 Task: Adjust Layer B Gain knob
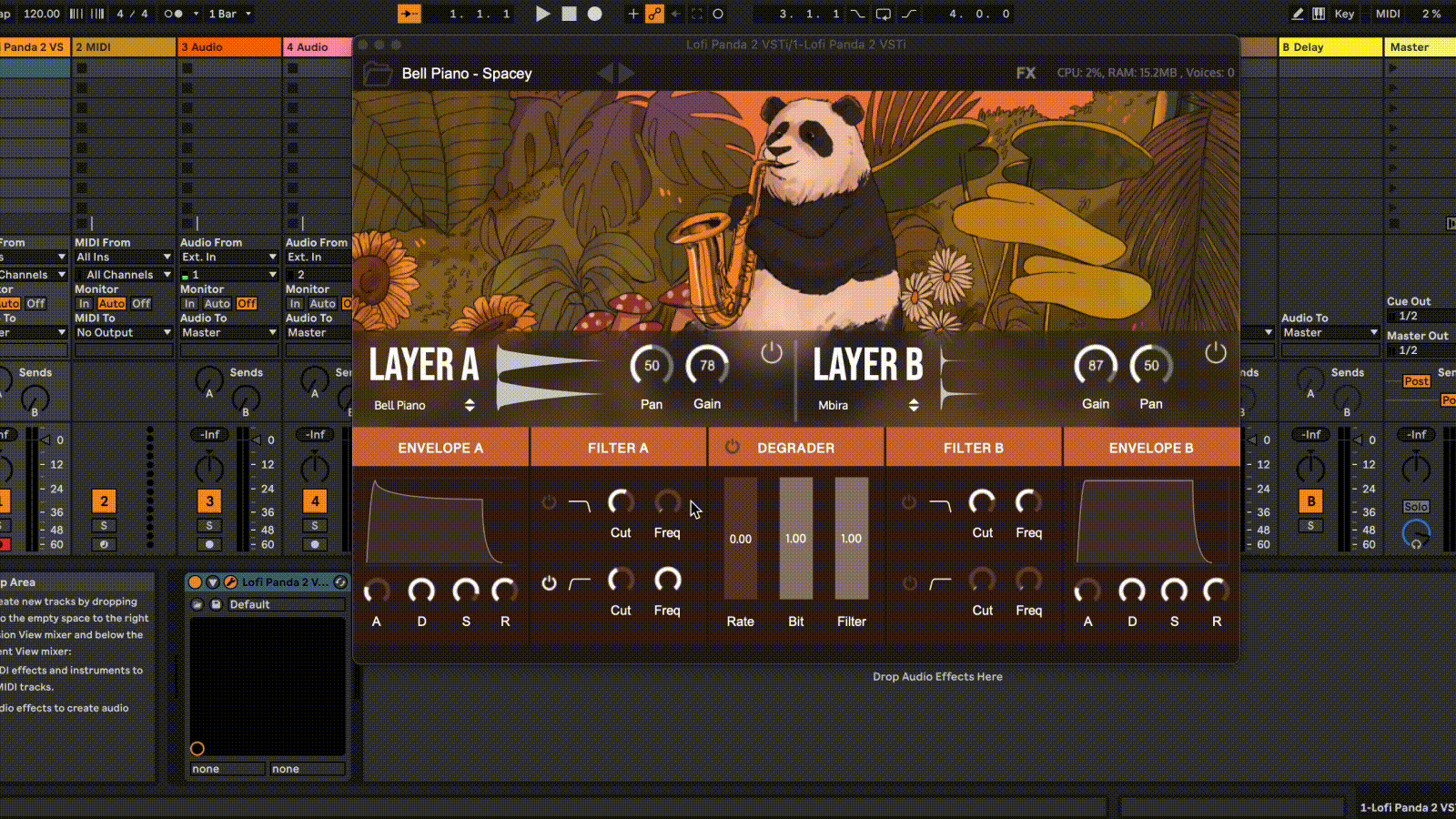1096,366
